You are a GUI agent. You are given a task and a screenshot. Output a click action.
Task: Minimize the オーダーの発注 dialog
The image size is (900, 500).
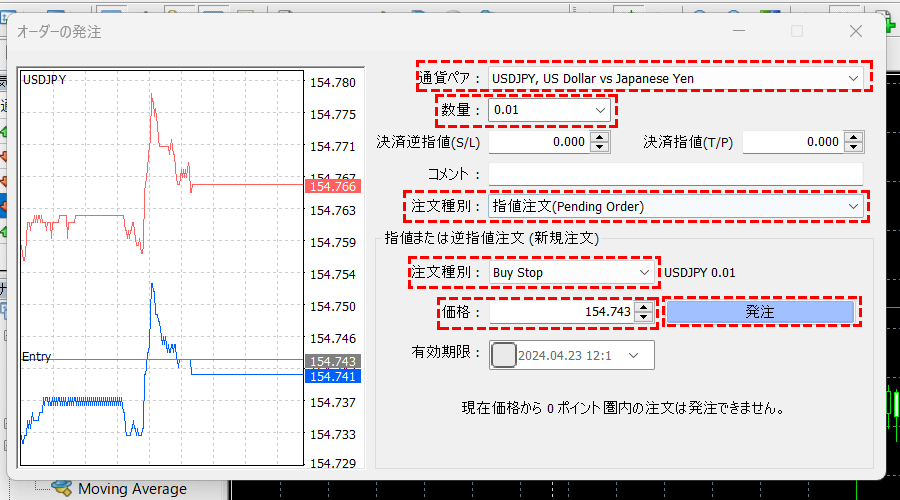pos(739,31)
